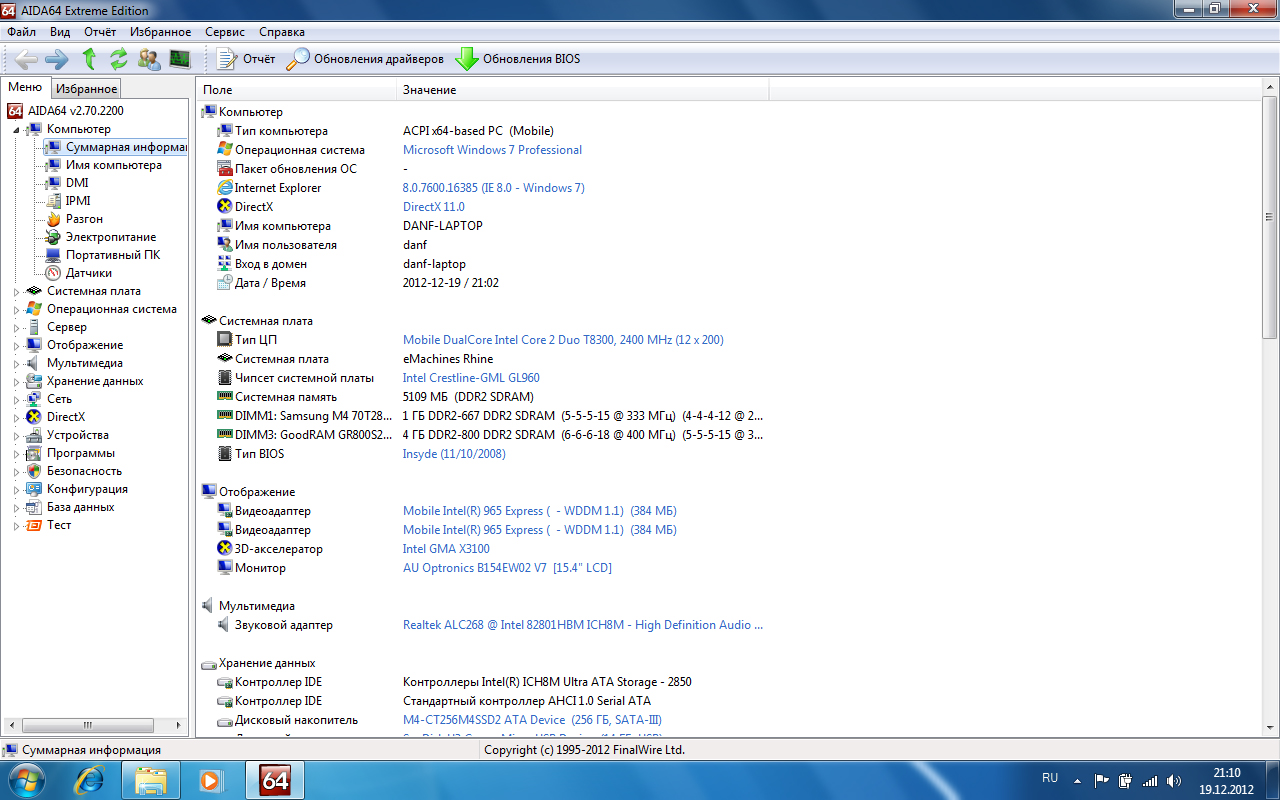Click the Устройства icon in tree

pyautogui.click(x=34, y=435)
